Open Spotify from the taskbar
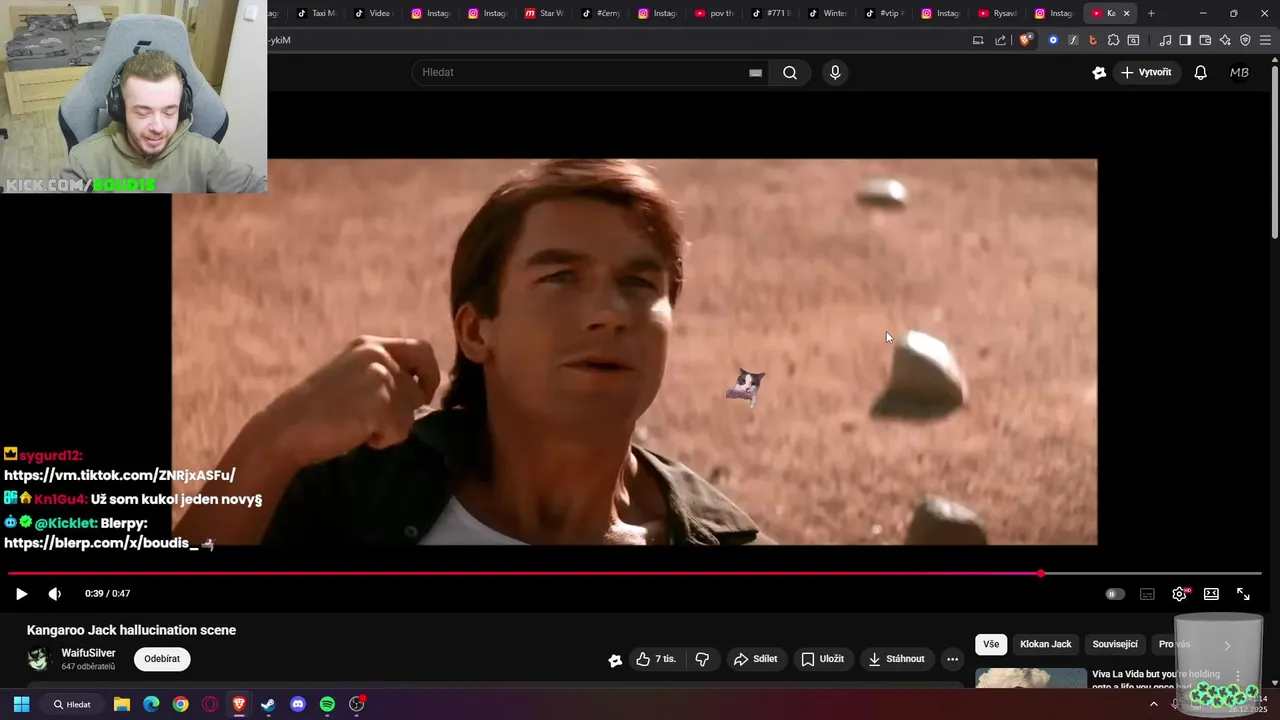The width and height of the screenshot is (1280, 720). (327, 704)
